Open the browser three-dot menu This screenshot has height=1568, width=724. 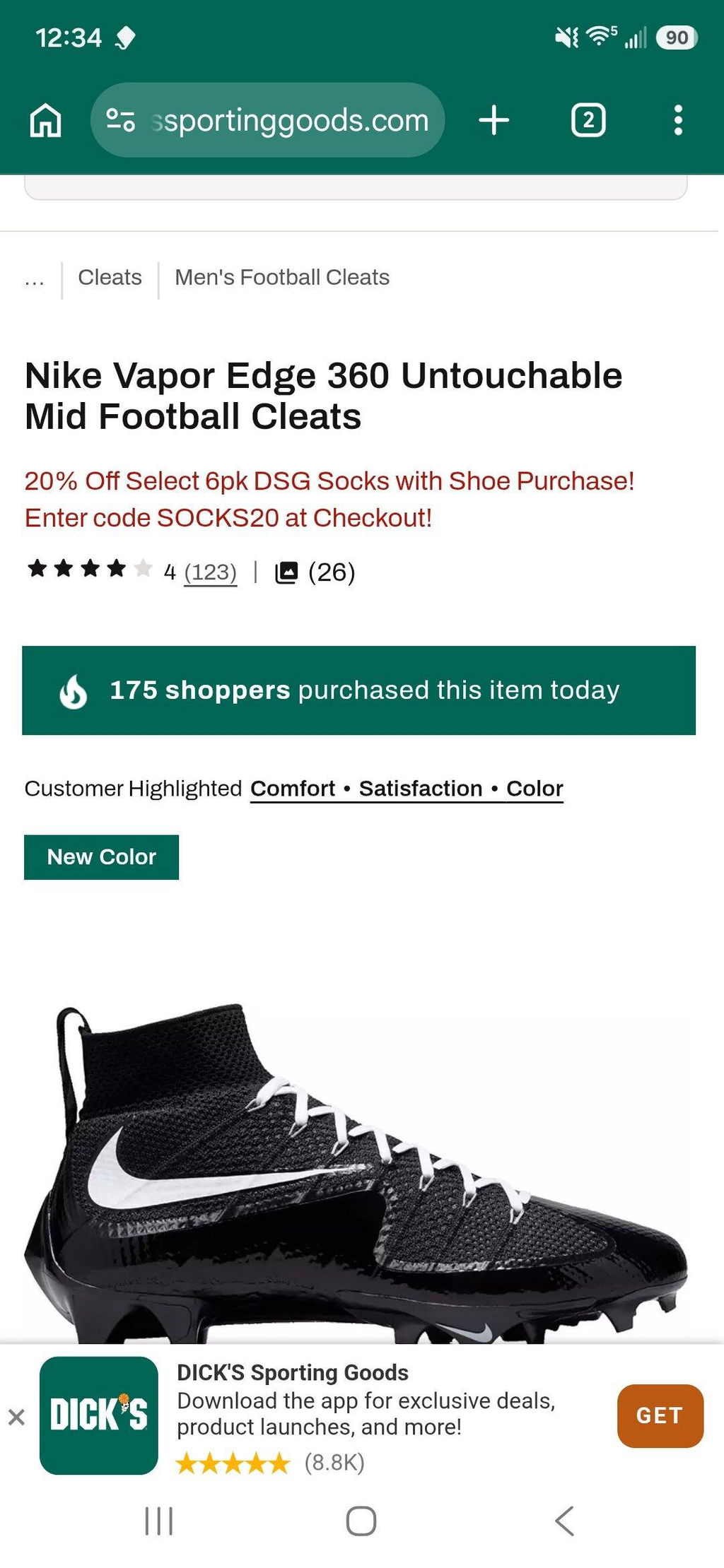coord(678,120)
